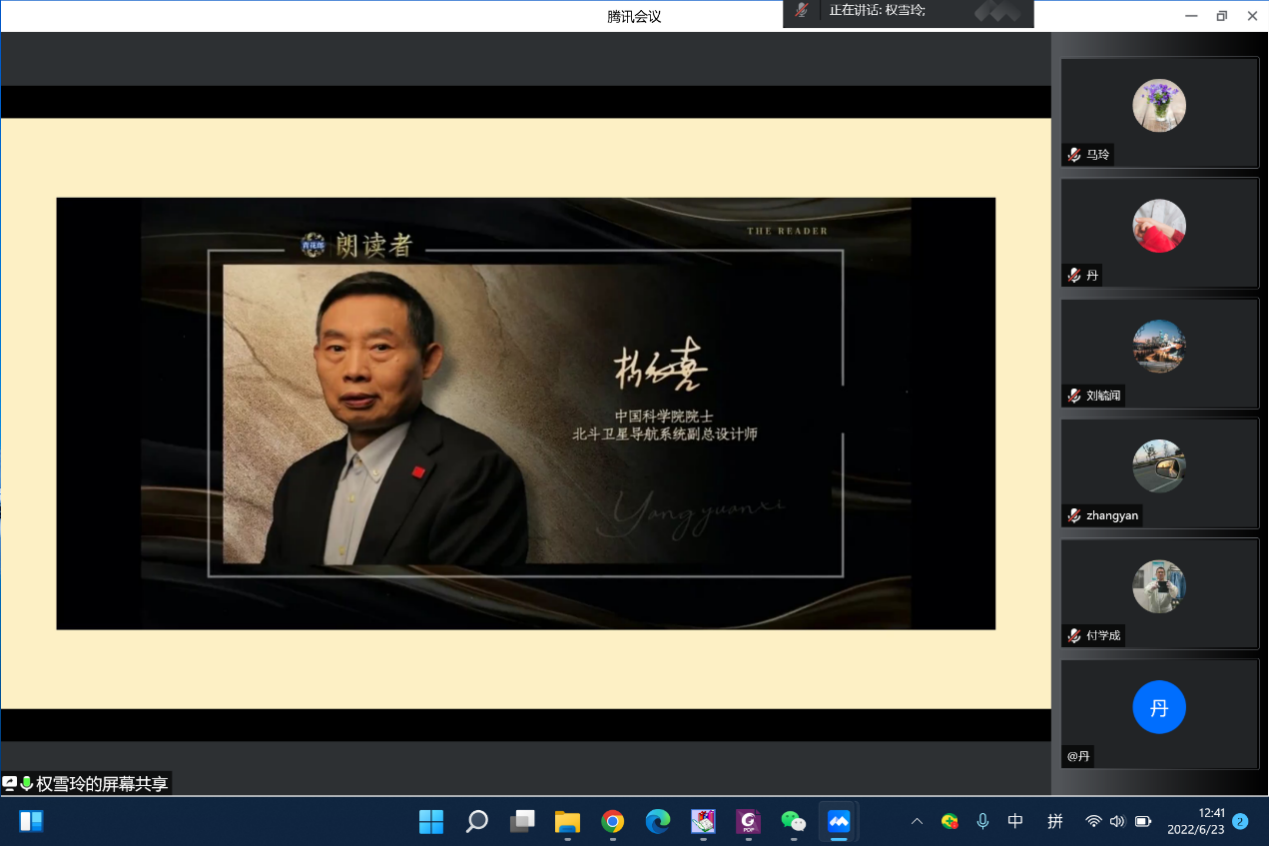Toggle the 中 Chinese input mode indicator
This screenshot has height=846, width=1269.
1015,821
